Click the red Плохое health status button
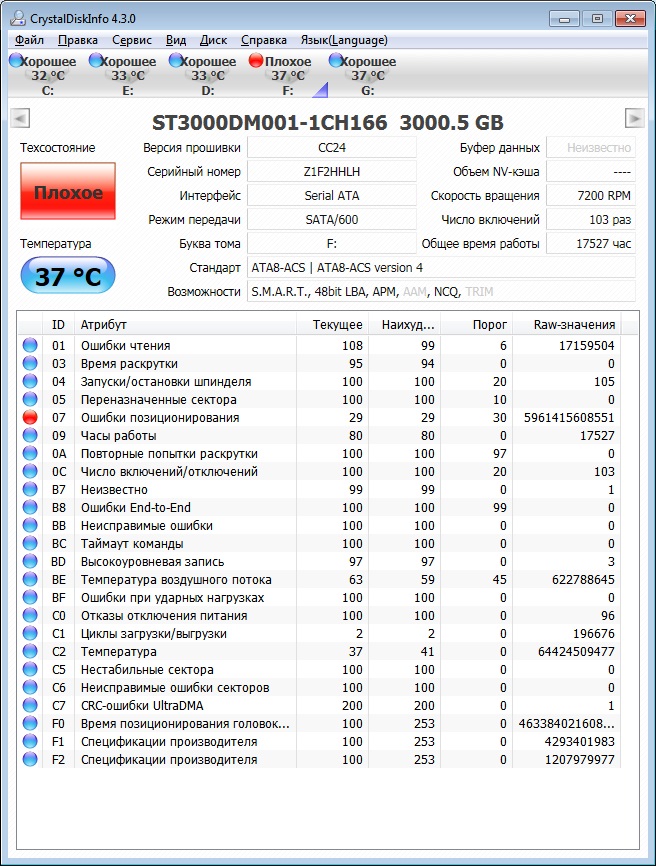 pyautogui.click(x=68, y=191)
